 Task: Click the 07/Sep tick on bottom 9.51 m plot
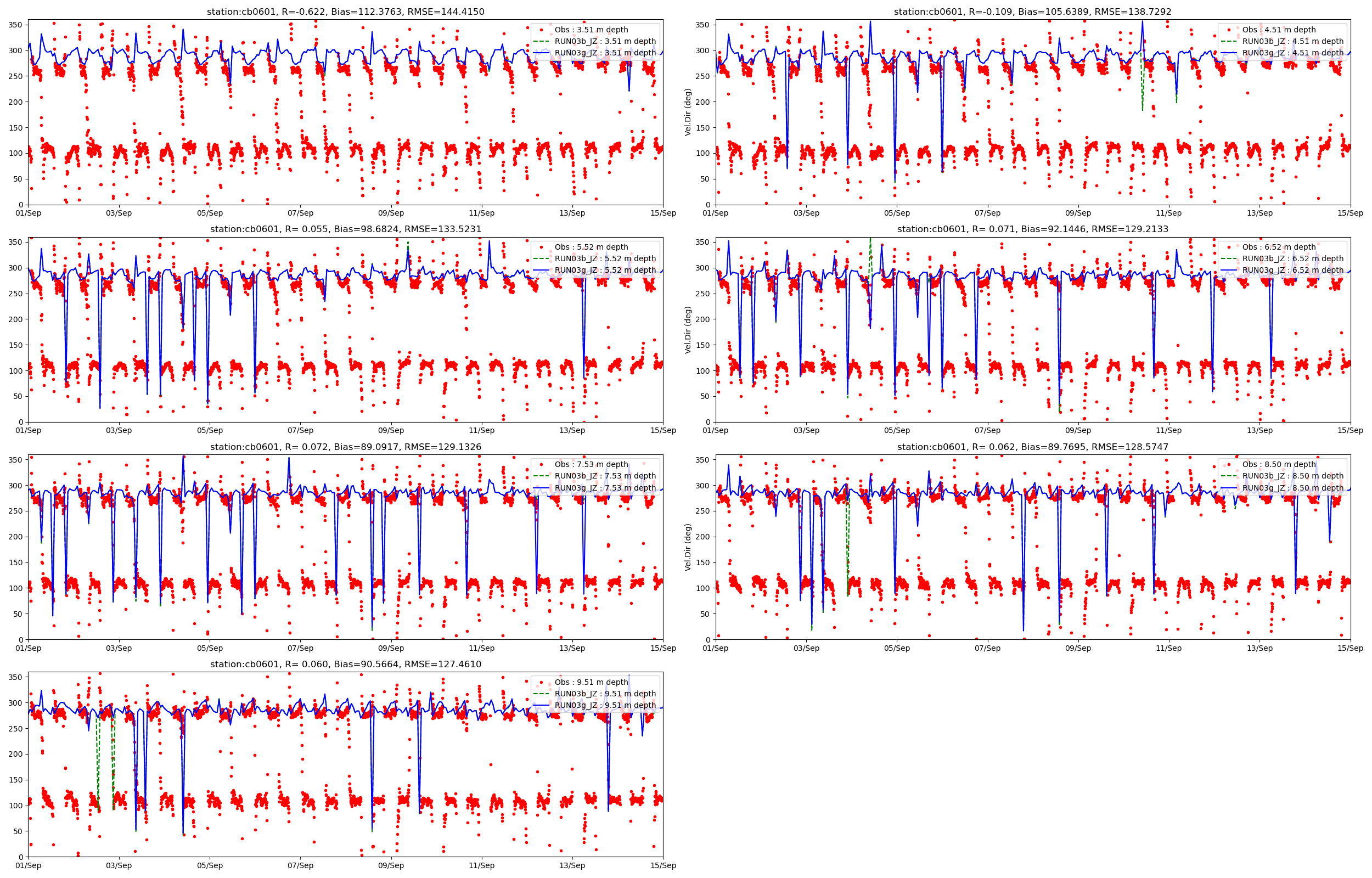coord(300,865)
